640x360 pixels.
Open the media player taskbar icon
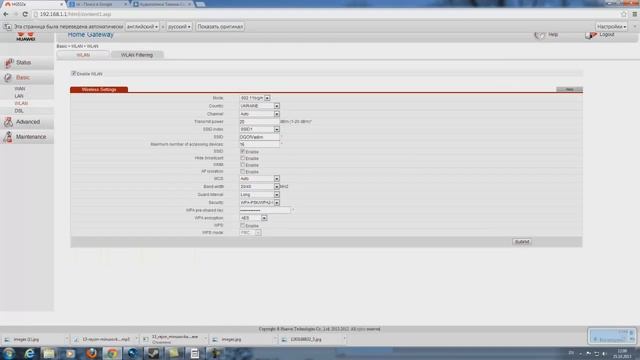pos(70,353)
